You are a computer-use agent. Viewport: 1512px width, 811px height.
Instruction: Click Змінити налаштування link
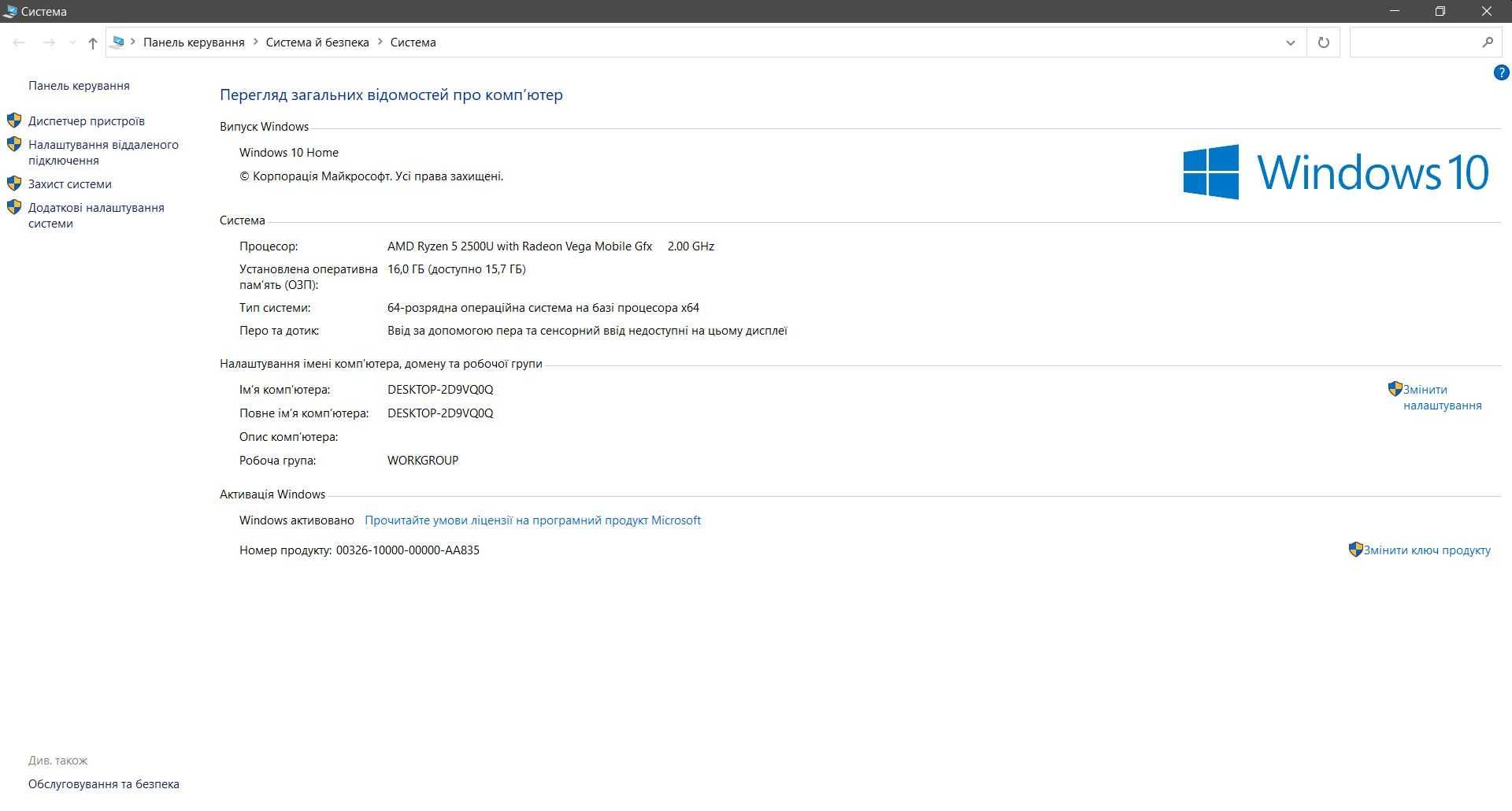pyautogui.click(x=1442, y=398)
